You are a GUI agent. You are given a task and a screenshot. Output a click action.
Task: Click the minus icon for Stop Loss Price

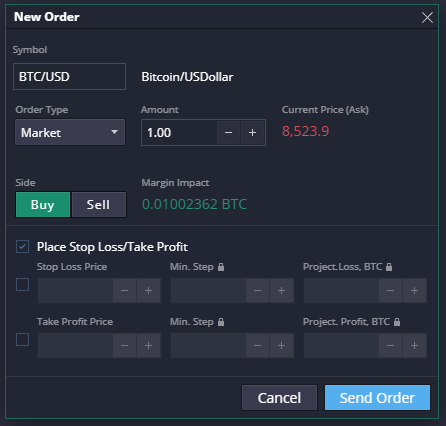(124, 291)
